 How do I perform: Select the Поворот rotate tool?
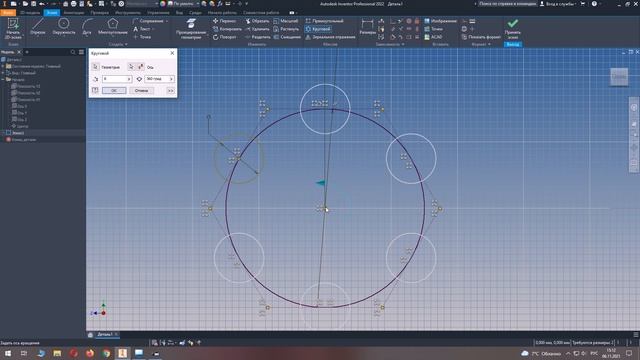[x=224, y=37]
